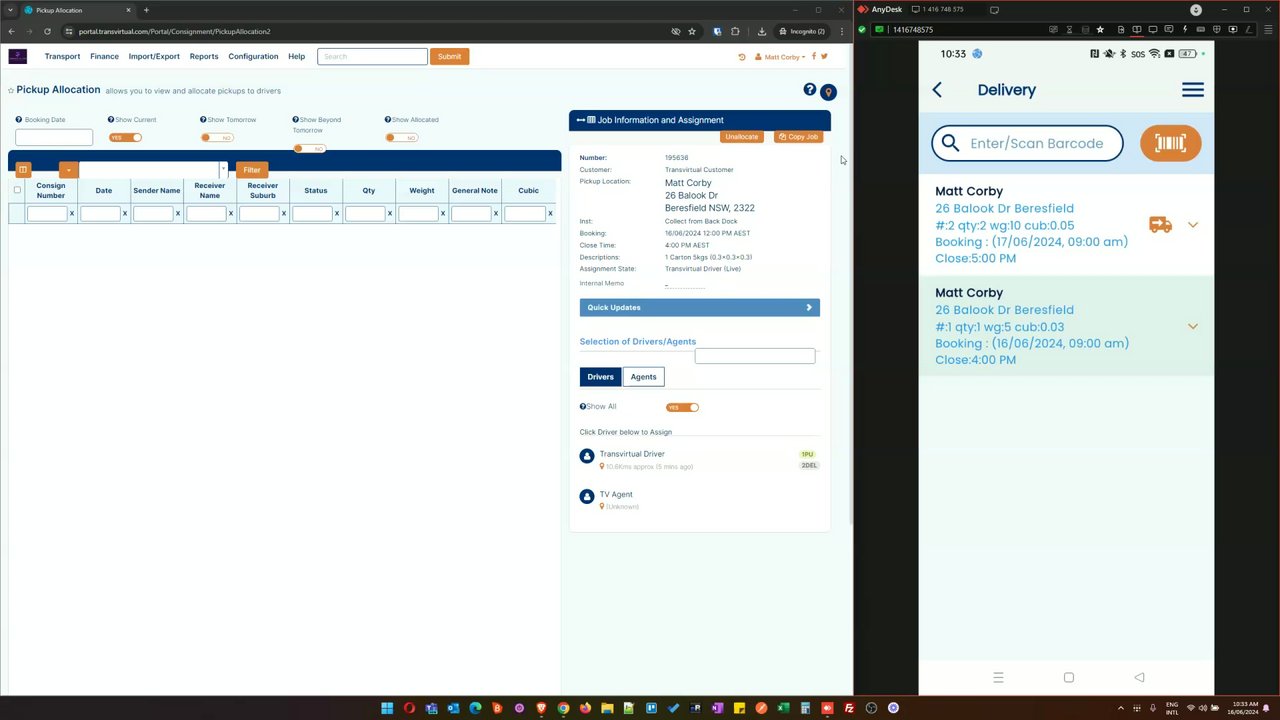This screenshot has width=1280, height=720.
Task: Expand first Matt Corby delivery chevron
Action: (1192, 225)
